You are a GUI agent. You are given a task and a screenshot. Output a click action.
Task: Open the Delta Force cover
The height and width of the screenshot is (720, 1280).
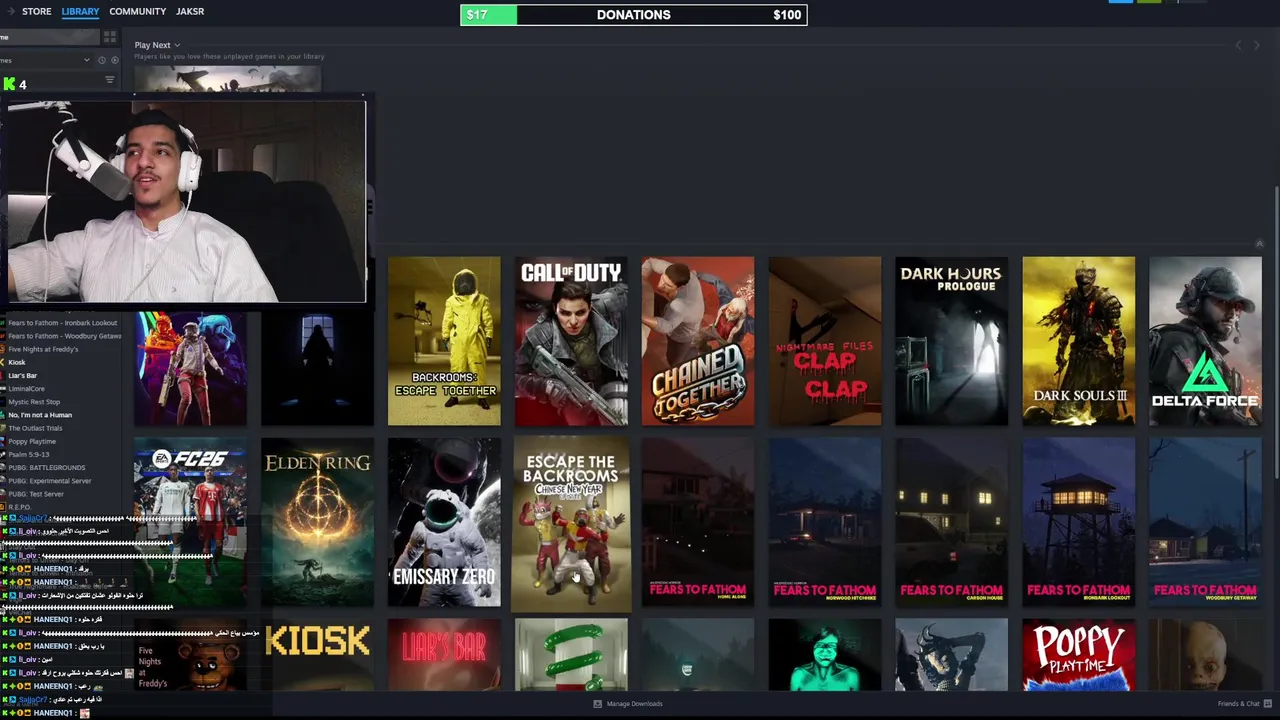1205,341
